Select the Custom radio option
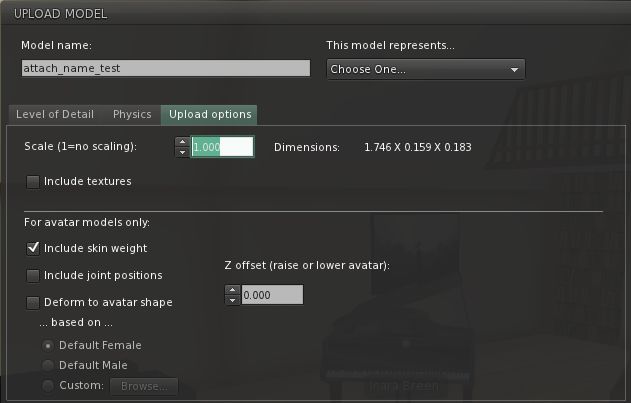 pyautogui.click(x=48, y=385)
